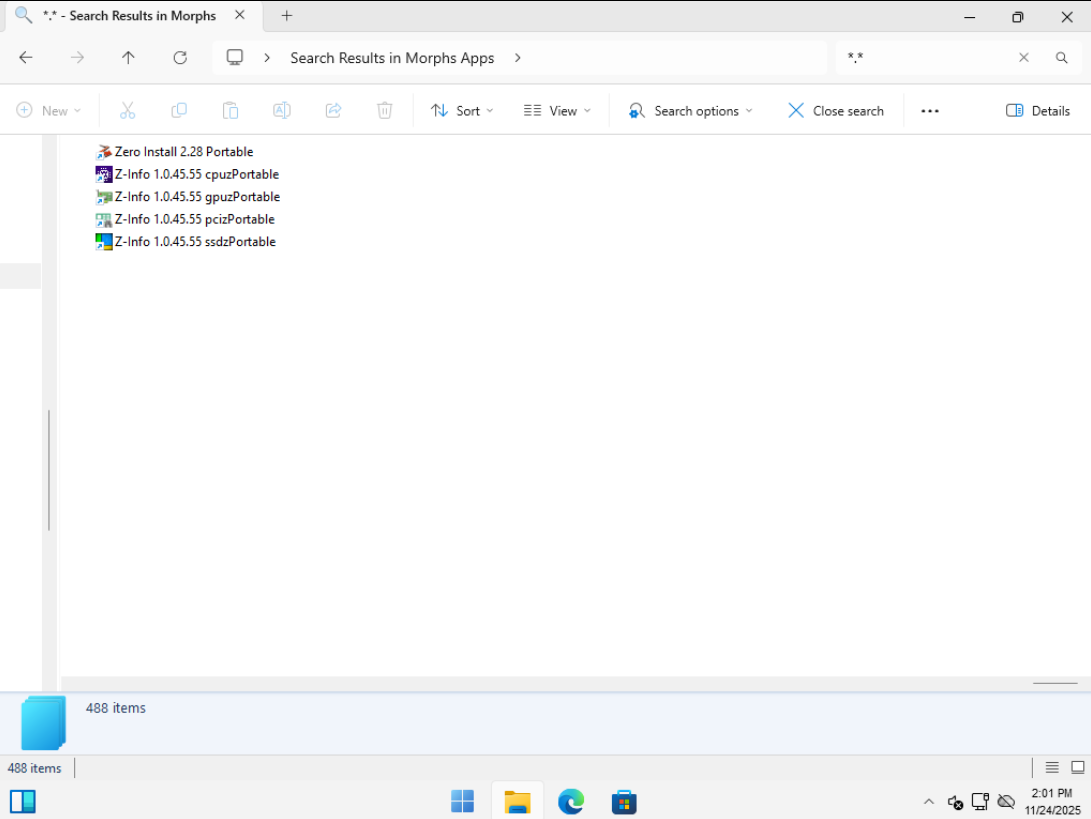Clear the search box text
This screenshot has height=819, width=1091.
(x=1024, y=58)
